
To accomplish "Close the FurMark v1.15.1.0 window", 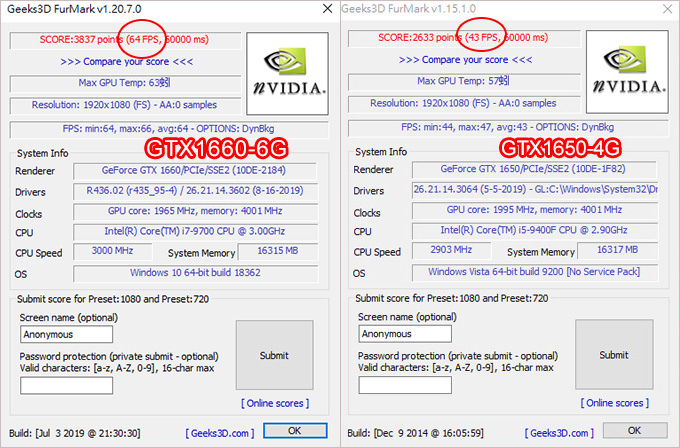I will pos(668,9).
